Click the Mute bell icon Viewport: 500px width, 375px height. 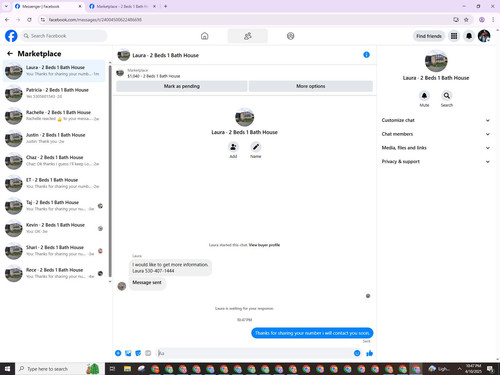(x=424, y=96)
